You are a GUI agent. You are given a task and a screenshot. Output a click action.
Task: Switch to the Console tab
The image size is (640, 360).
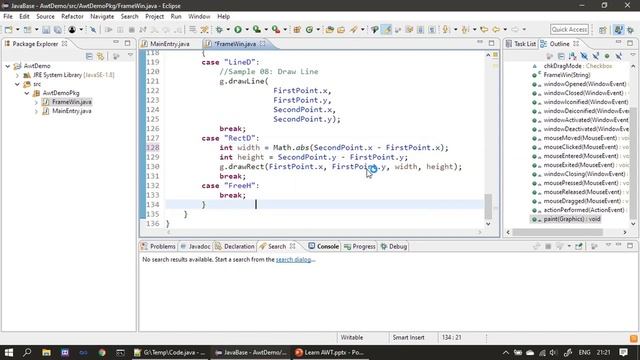pyautogui.click(x=323, y=246)
